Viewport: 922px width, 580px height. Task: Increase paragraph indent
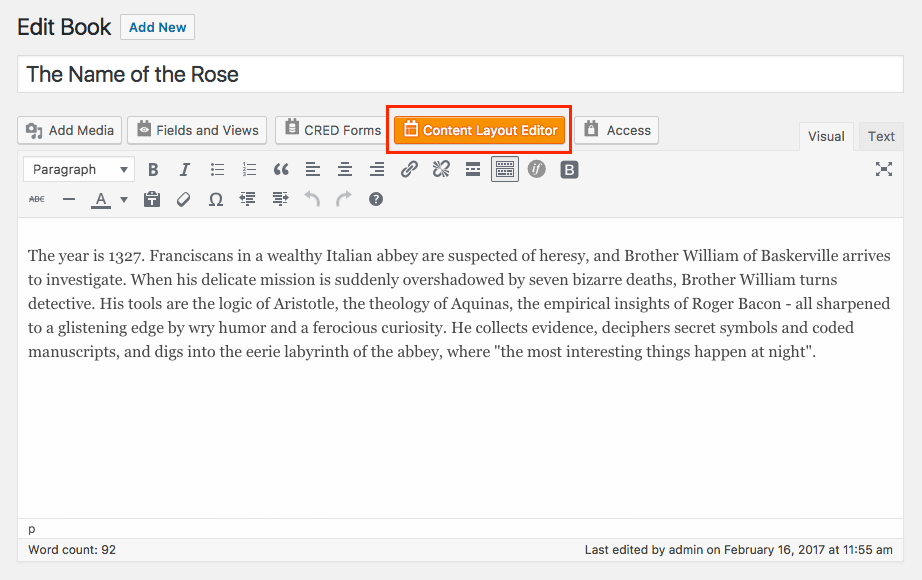pyautogui.click(x=280, y=199)
